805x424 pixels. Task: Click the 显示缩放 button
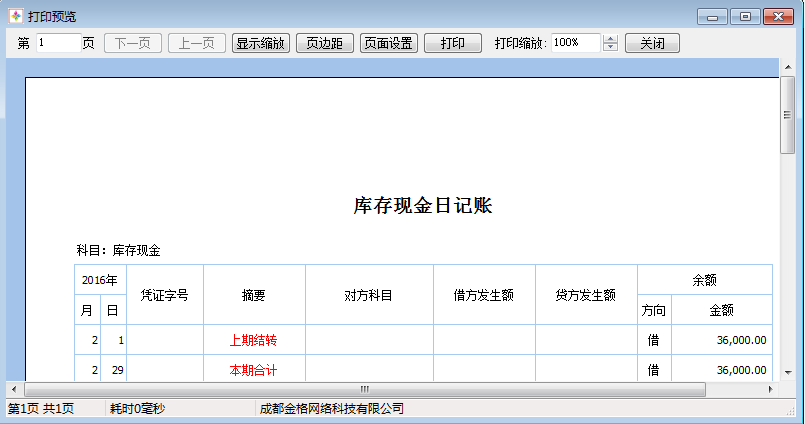tap(261, 43)
